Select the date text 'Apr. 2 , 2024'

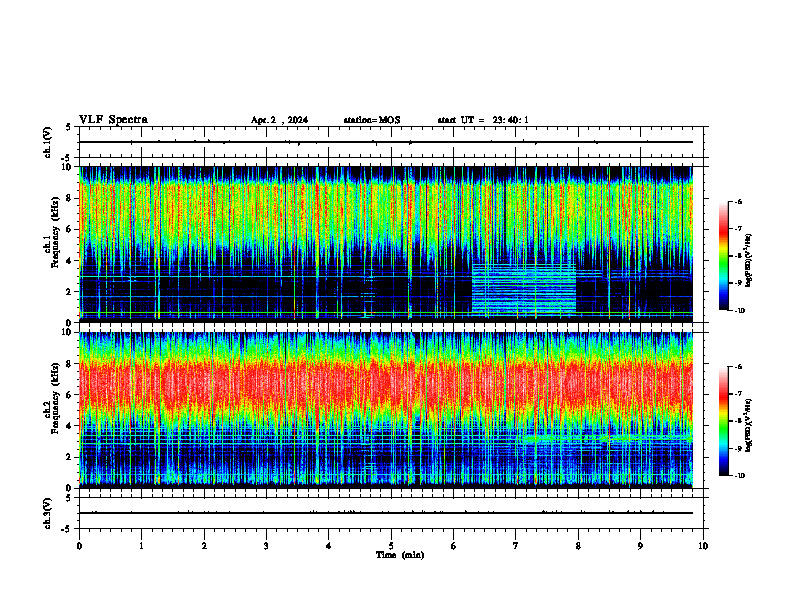click(x=279, y=120)
